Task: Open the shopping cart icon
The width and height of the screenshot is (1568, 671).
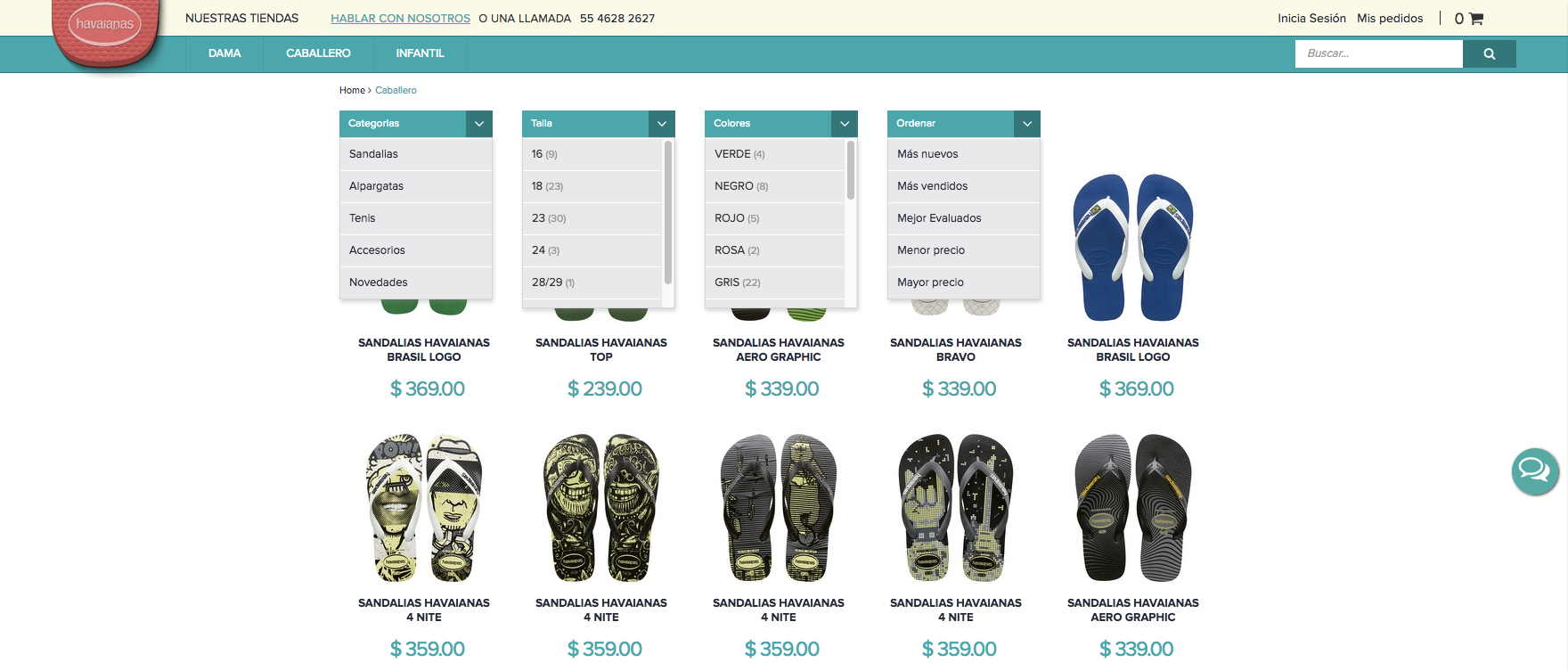Action: (x=1476, y=19)
